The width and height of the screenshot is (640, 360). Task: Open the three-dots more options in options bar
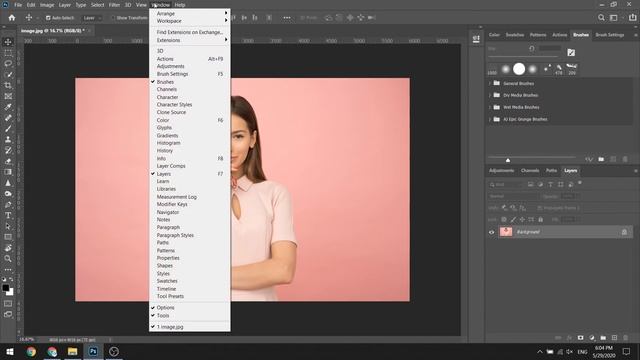point(287,18)
